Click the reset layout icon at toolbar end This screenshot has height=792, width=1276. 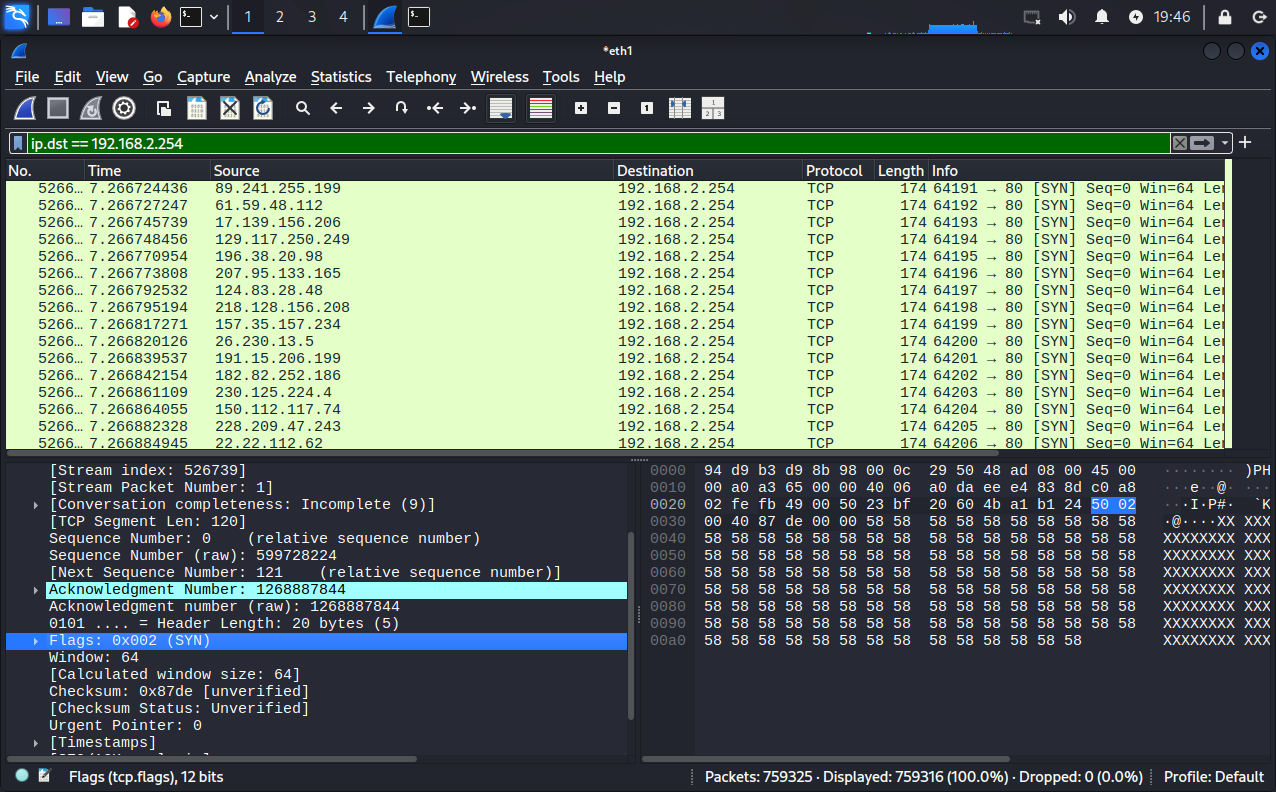tap(713, 108)
